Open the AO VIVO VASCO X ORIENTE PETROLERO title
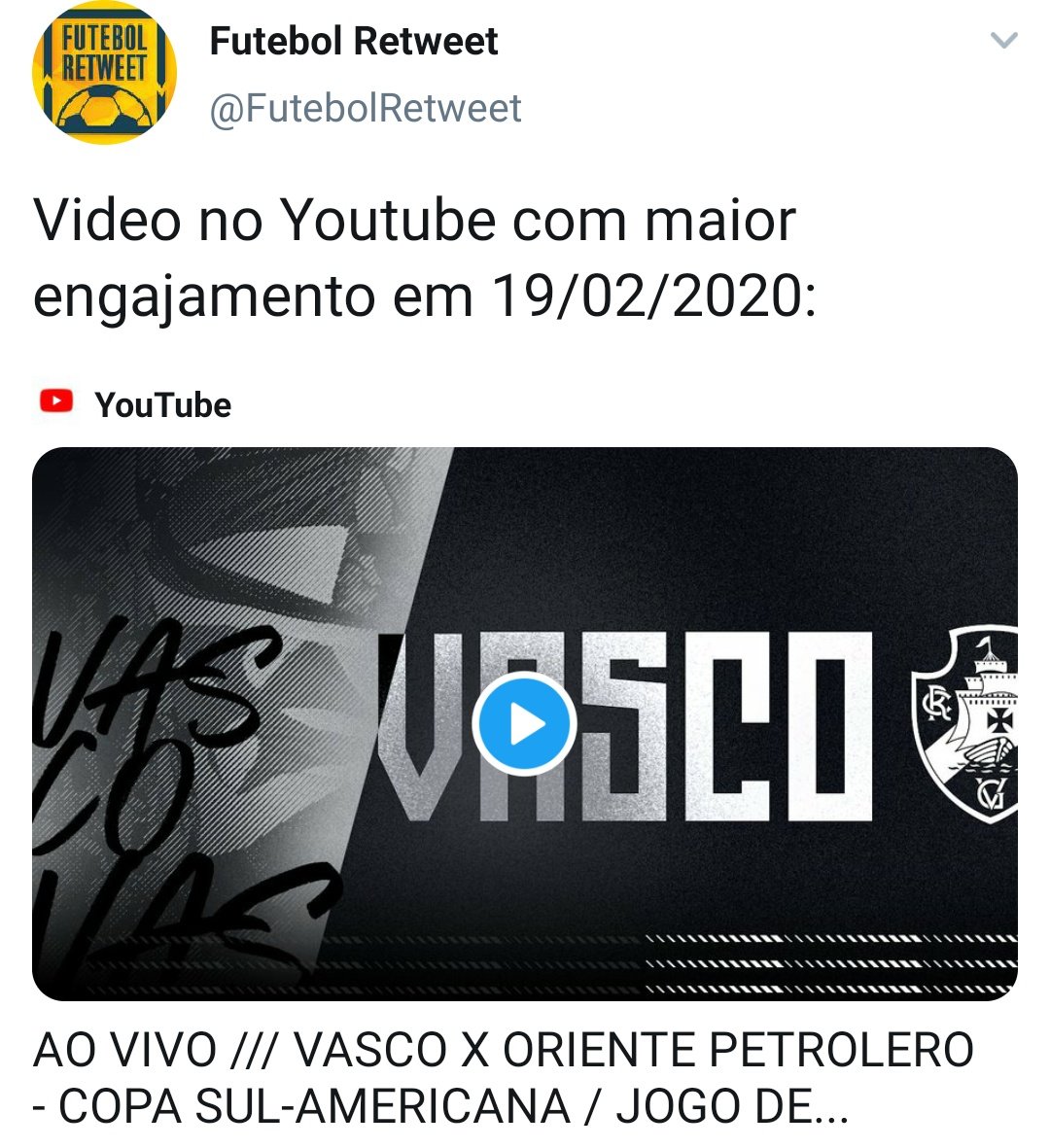Viewport: 1050px width, 1148px height. point(503,1050)
